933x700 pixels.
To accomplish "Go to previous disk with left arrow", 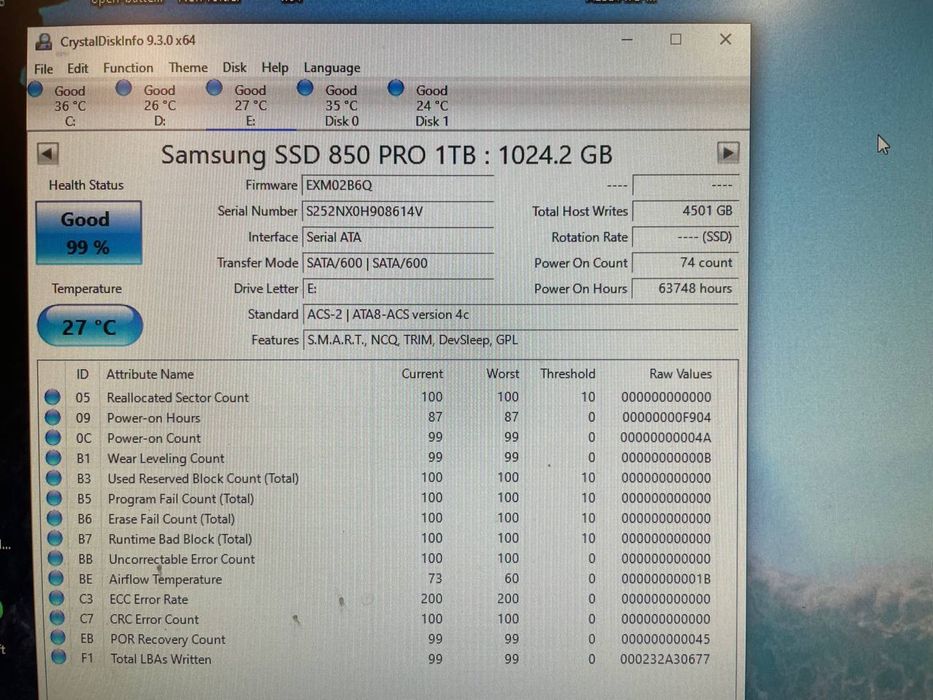I will tap(48, 154).
